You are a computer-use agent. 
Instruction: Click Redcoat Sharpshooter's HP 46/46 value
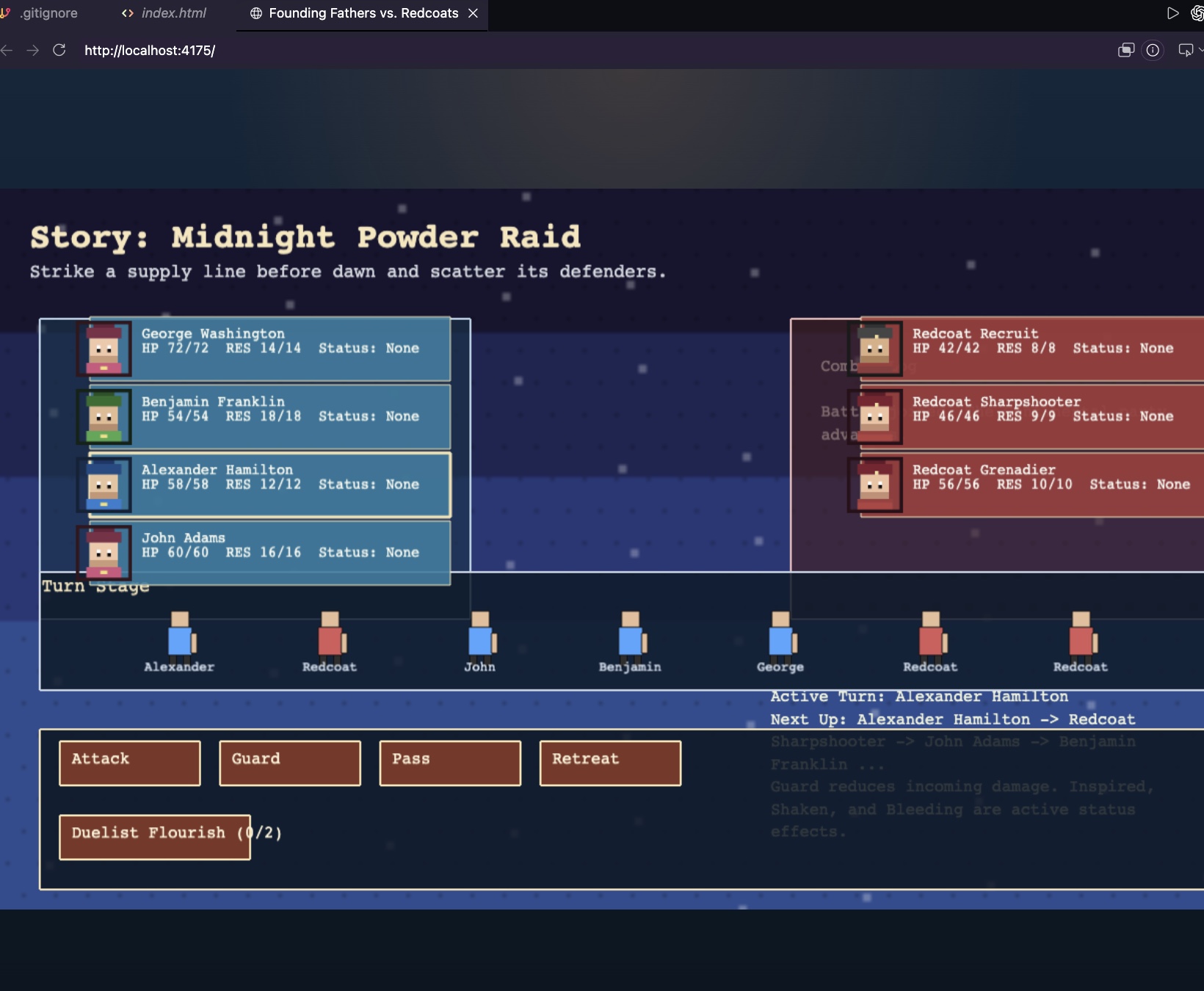(x=946, y=416)
